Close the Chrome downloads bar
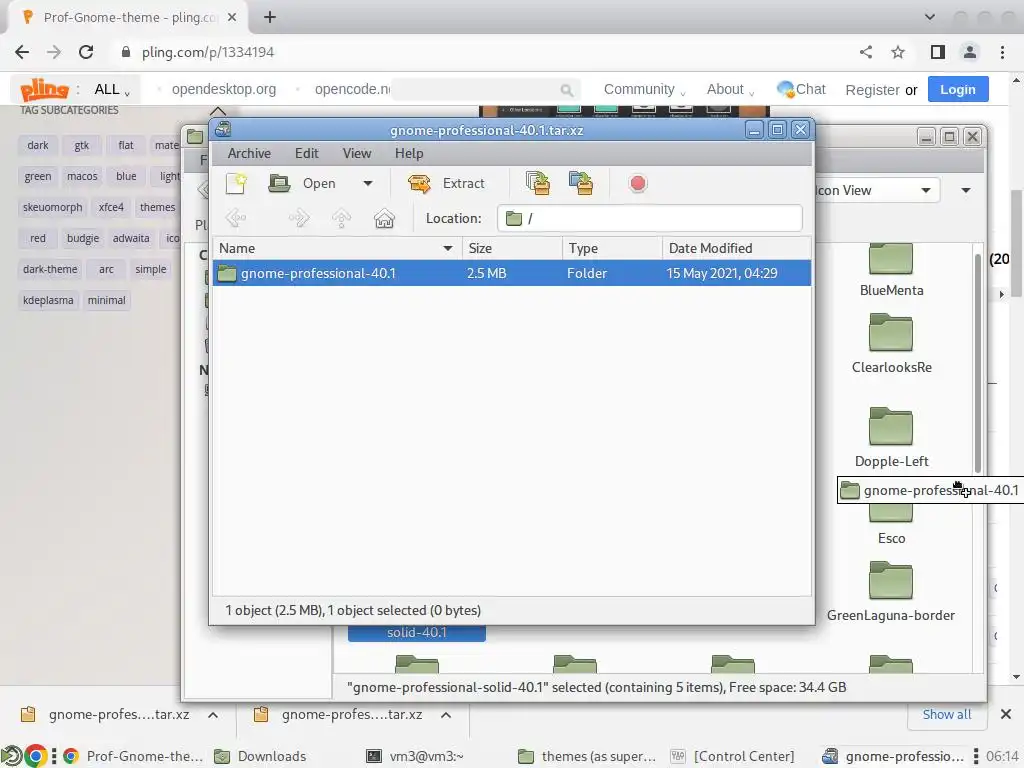 (1006, 714)
